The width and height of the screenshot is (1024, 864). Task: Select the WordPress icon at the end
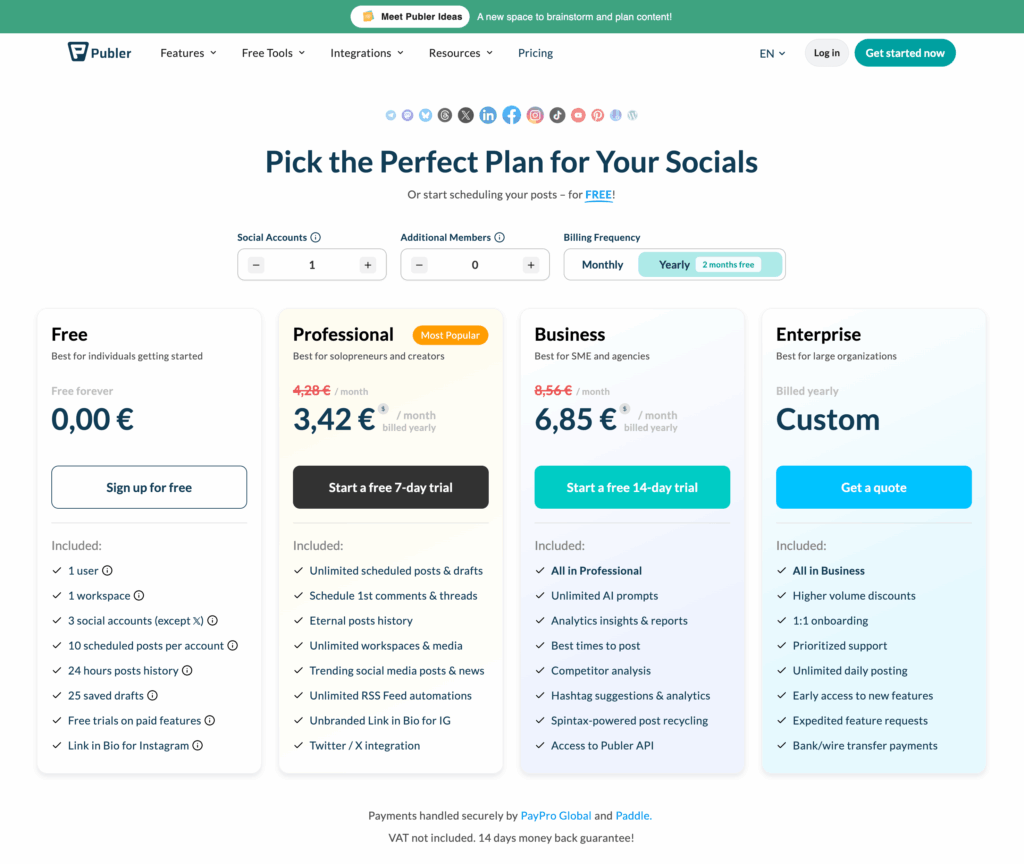(632, 115)
